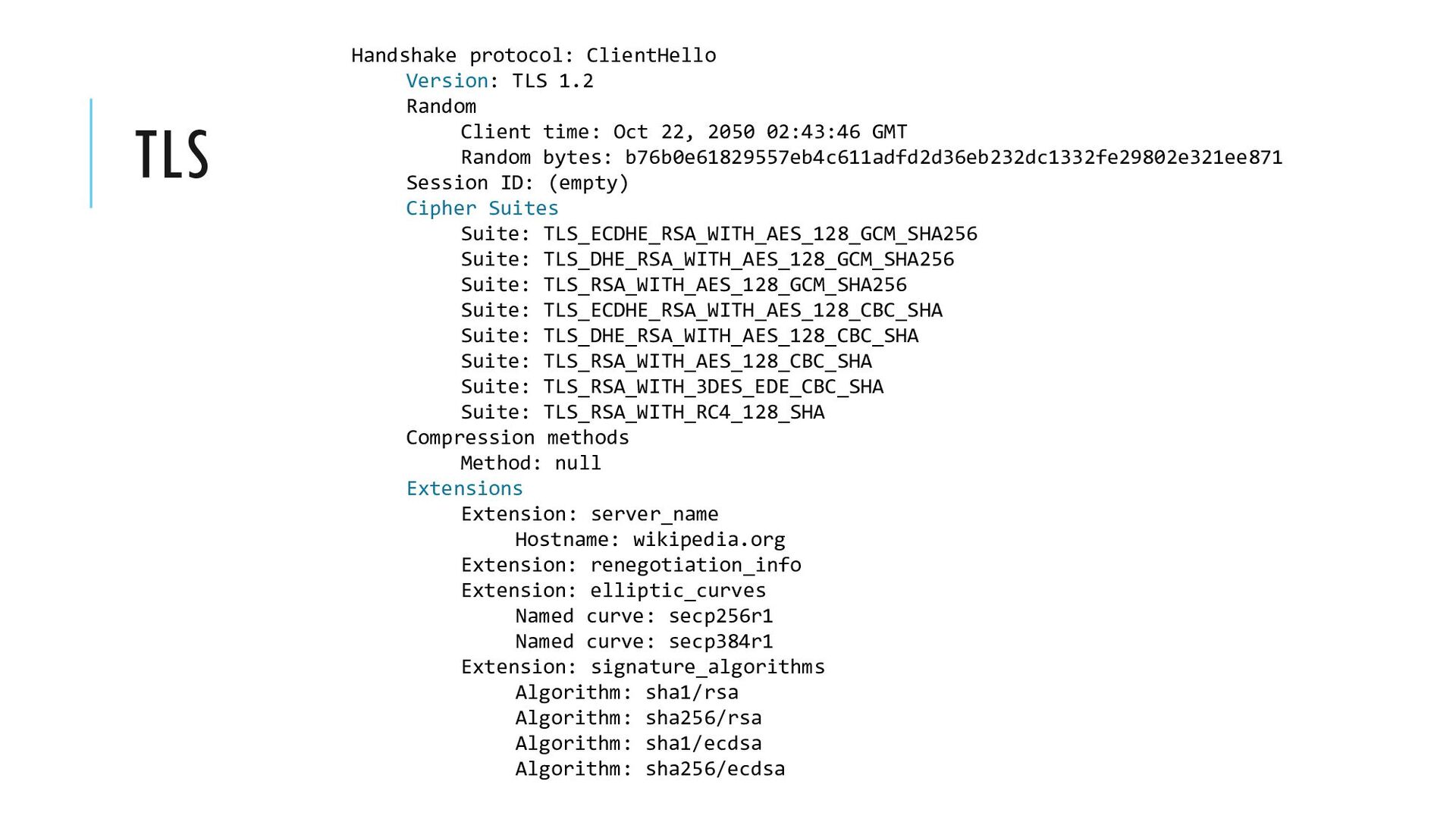1456x819 pixels.
Task: Select the Handshake protocol: ClientHello line
Action: (x=534, y=55)
